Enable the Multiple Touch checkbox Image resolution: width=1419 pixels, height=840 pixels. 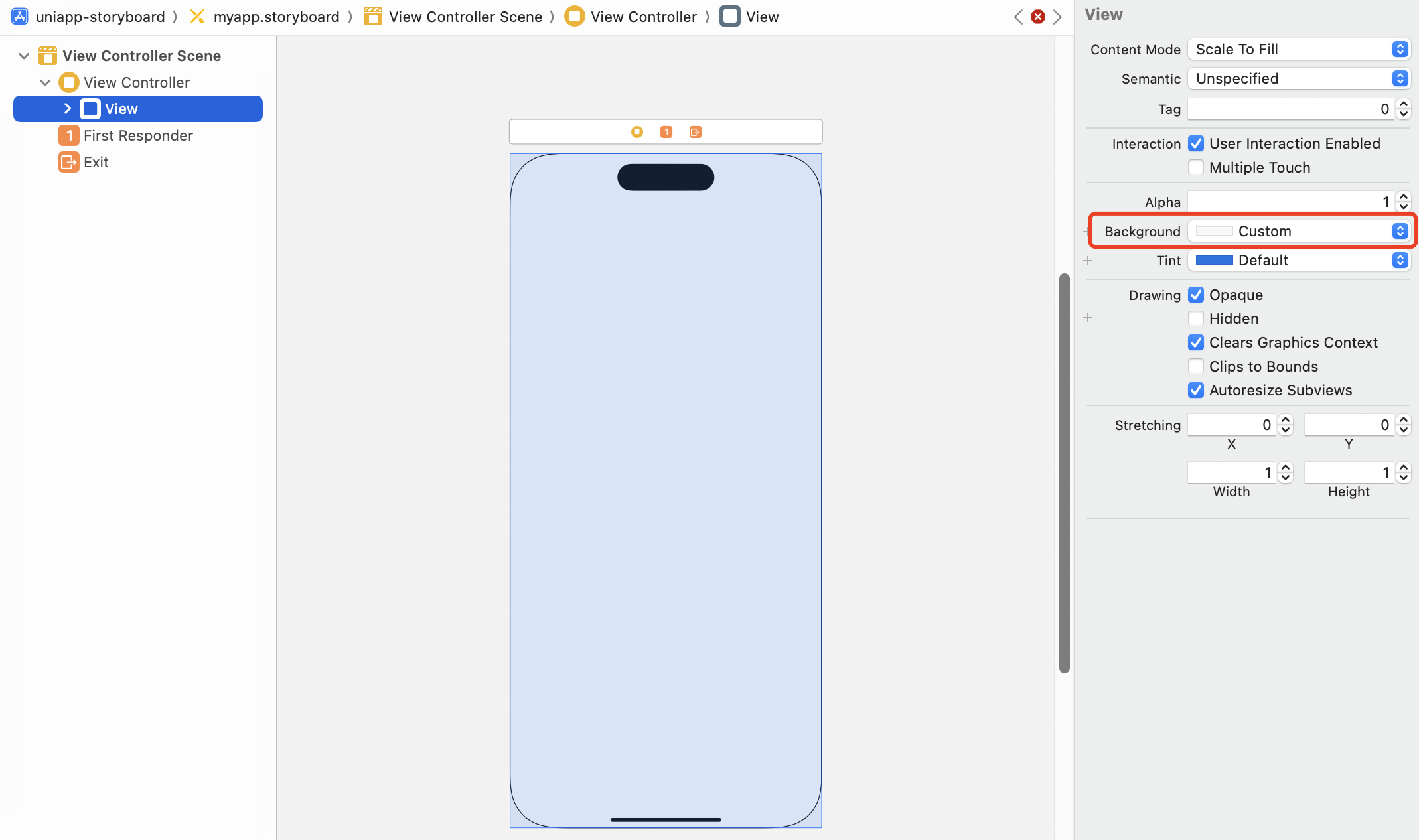1196,167
